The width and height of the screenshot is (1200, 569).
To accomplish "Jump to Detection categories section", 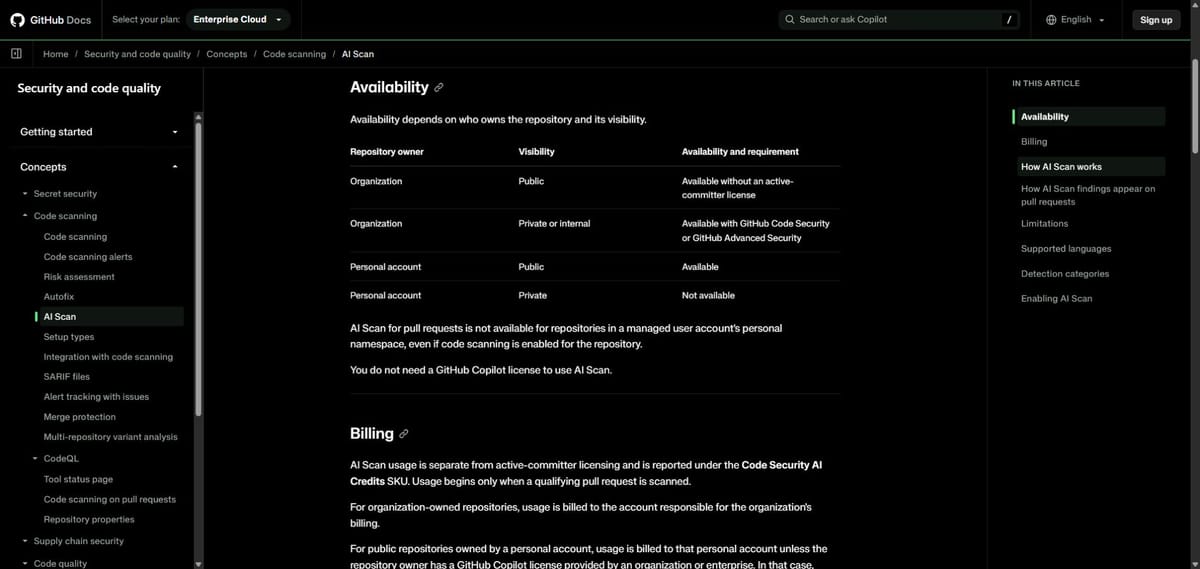I will click(1065, 274).
